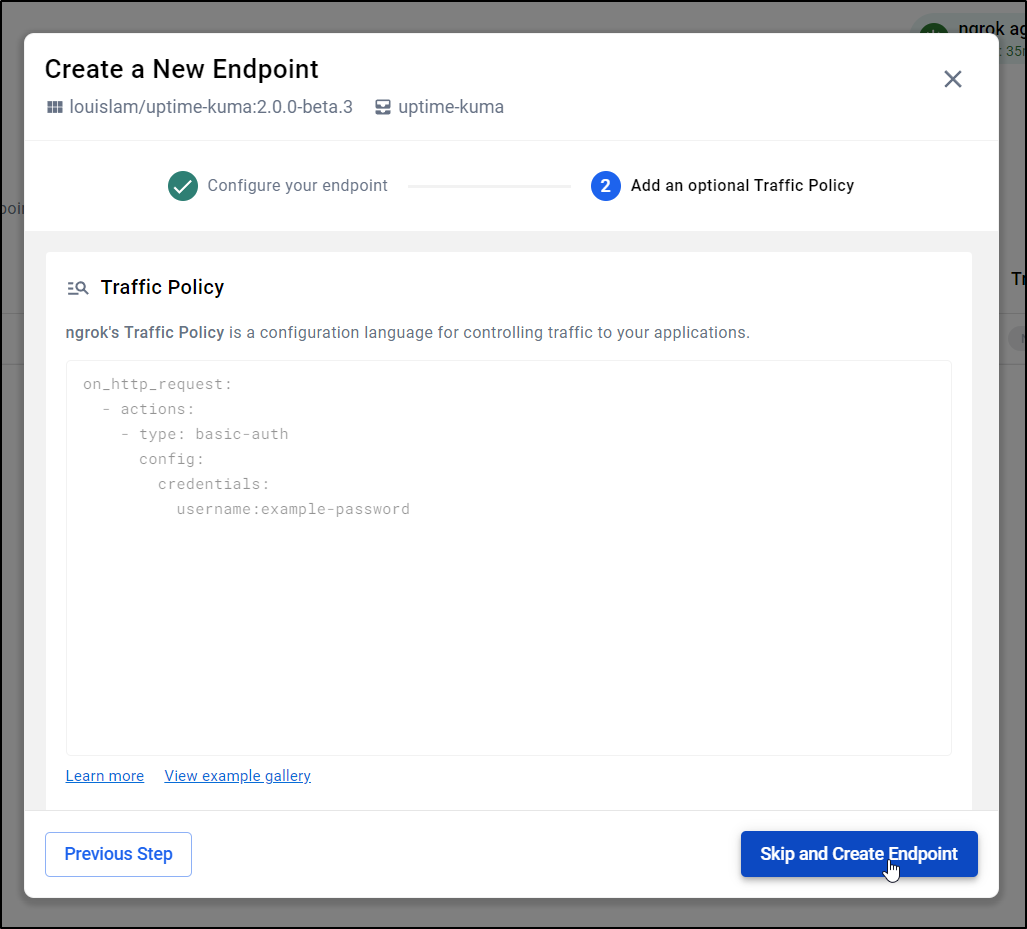1027x929 pixels.
Task: Click the blue step 2 circle
Action: click(x=605, y=186)
